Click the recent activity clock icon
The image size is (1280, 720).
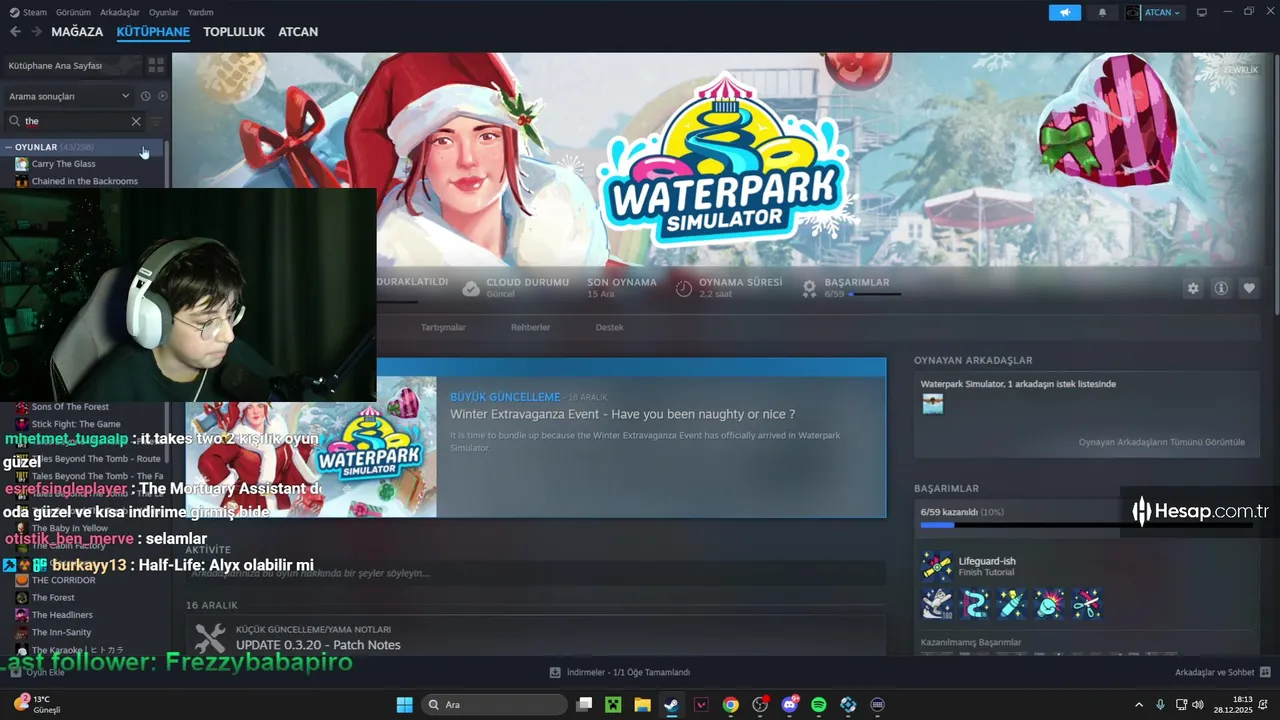coord(146,96)
